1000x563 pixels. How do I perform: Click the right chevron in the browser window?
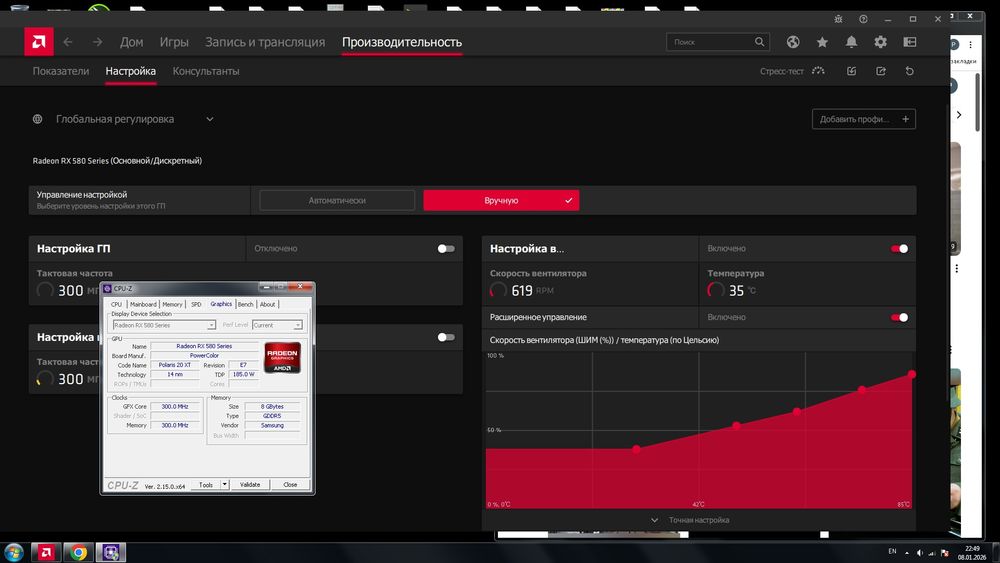pyautogui.click(x=959, y=115)
